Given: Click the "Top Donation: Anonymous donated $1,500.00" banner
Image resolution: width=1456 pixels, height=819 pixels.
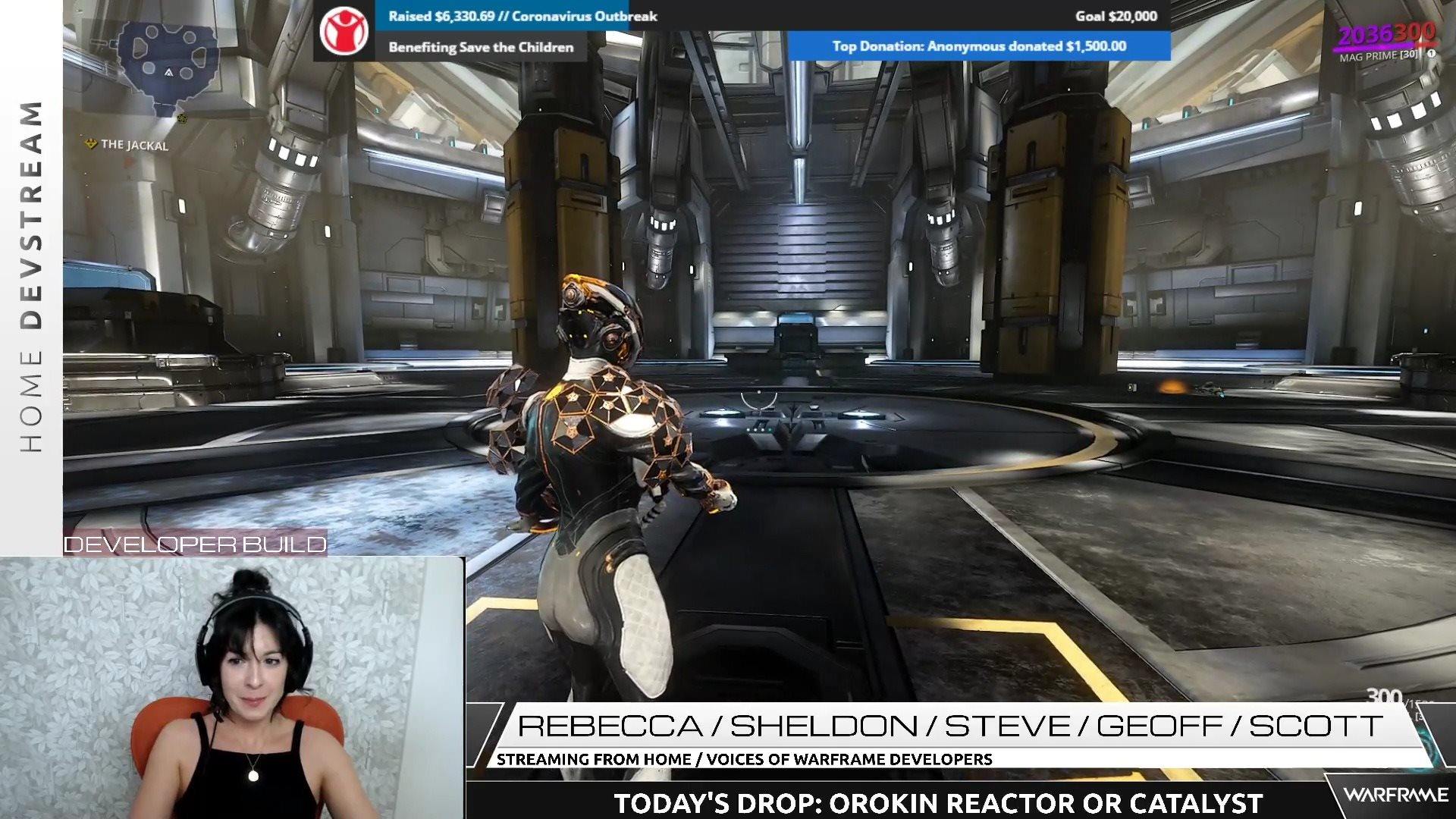Looking at the screenshot, I should click(979, 46).
